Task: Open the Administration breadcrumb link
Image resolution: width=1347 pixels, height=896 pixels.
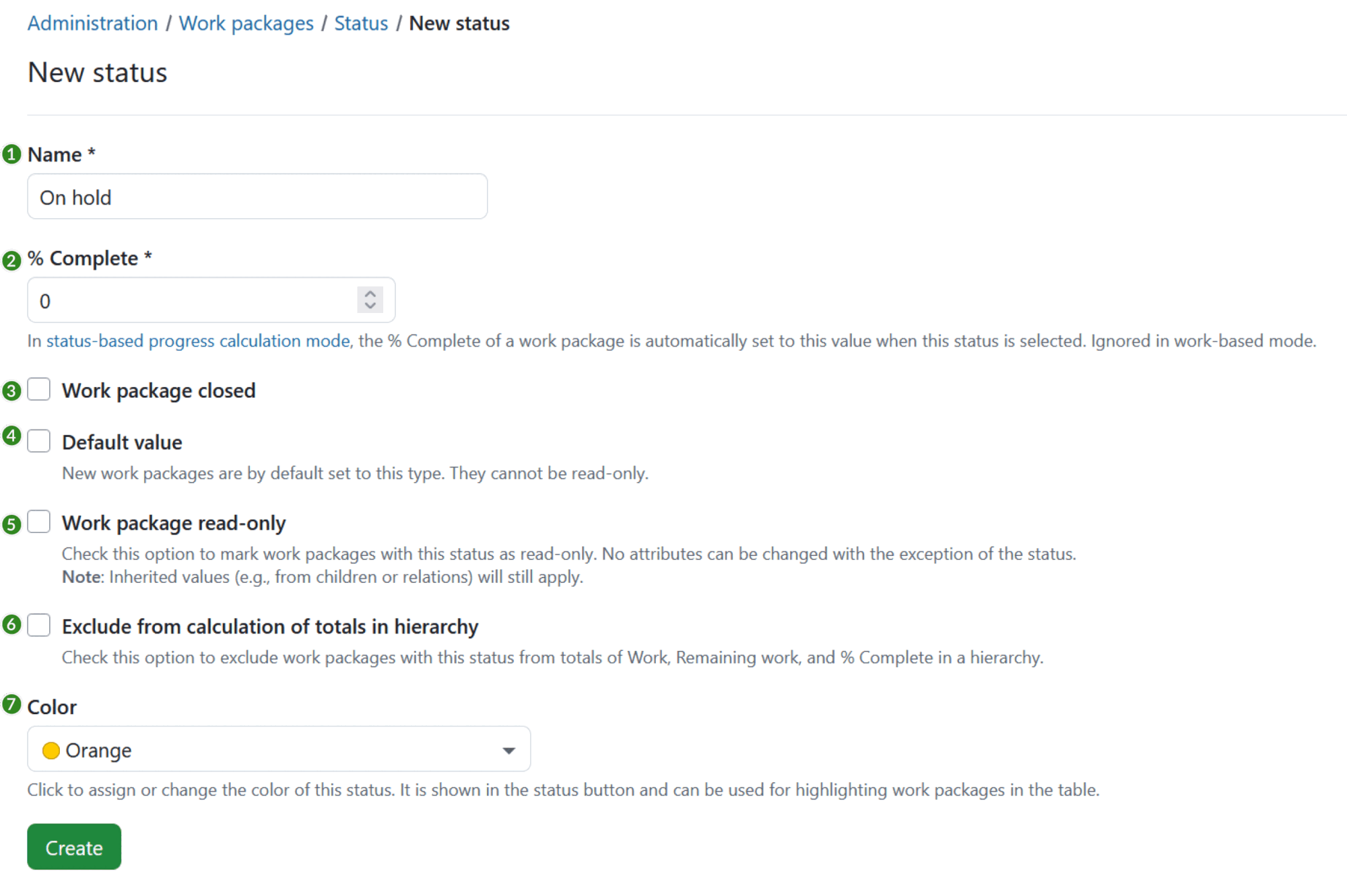Action: (92, 23)
